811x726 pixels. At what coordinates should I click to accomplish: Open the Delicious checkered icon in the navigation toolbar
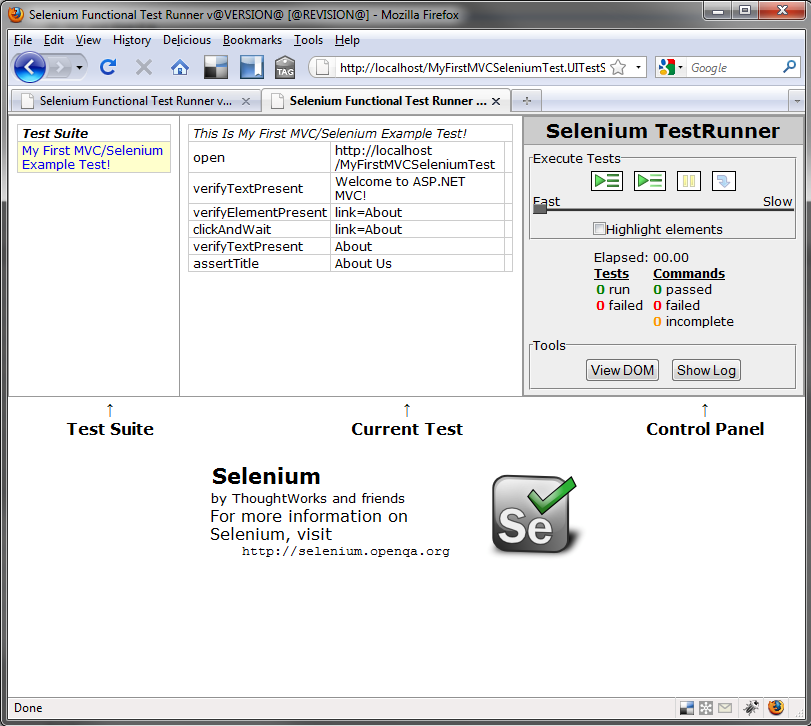[x=216, y=67]
